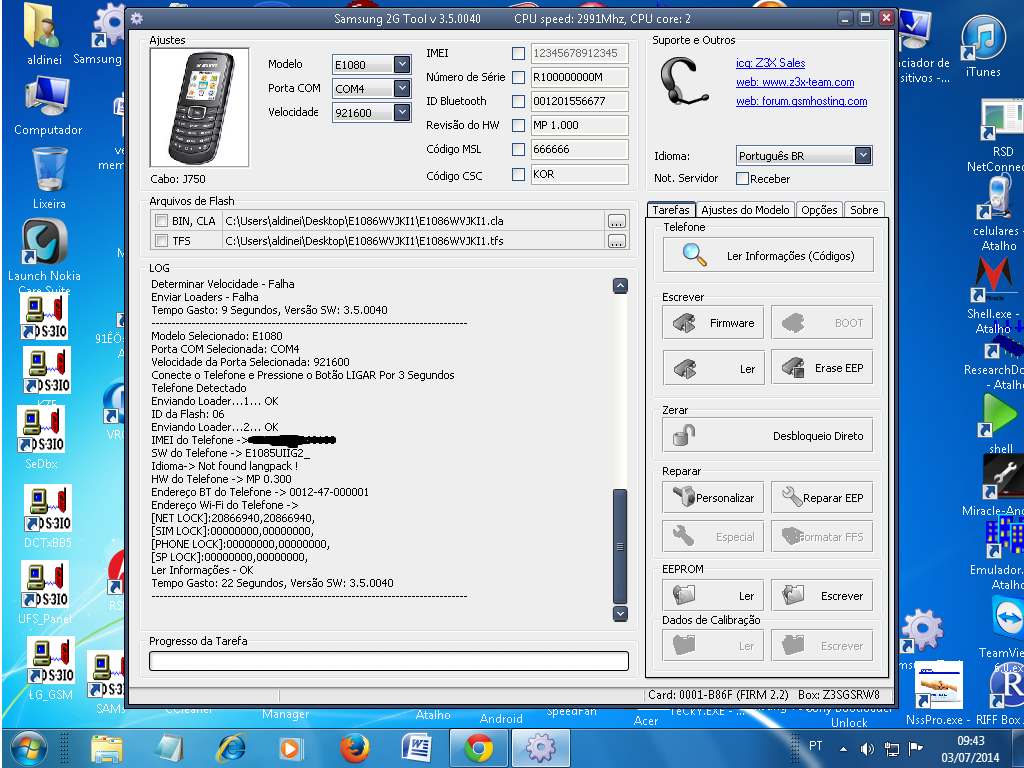Viewport: 1024px width, 768px height.
Task: Click the Firmware write button
Action: (713, 323)
